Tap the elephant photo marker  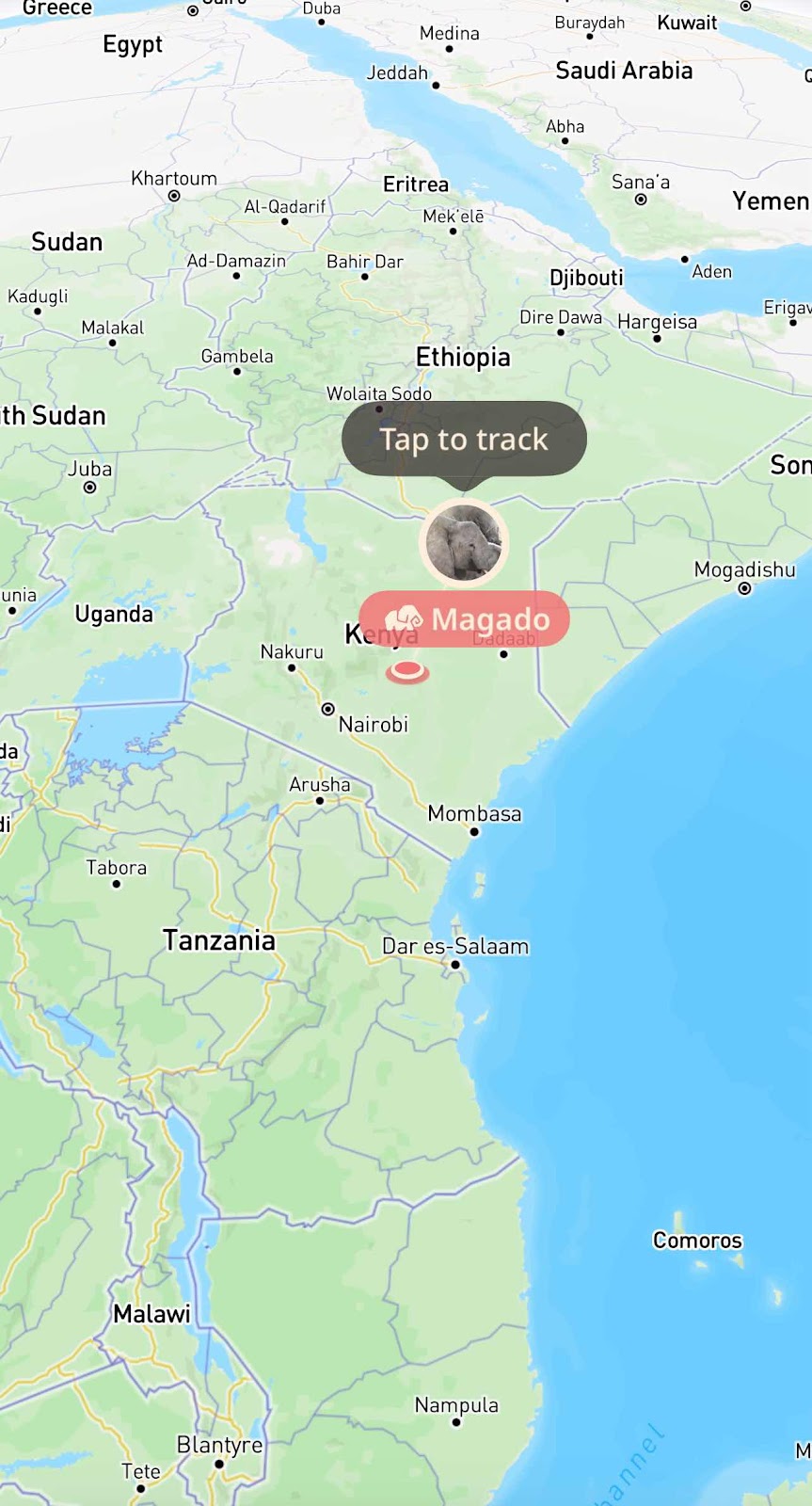(x=463, y=542)
